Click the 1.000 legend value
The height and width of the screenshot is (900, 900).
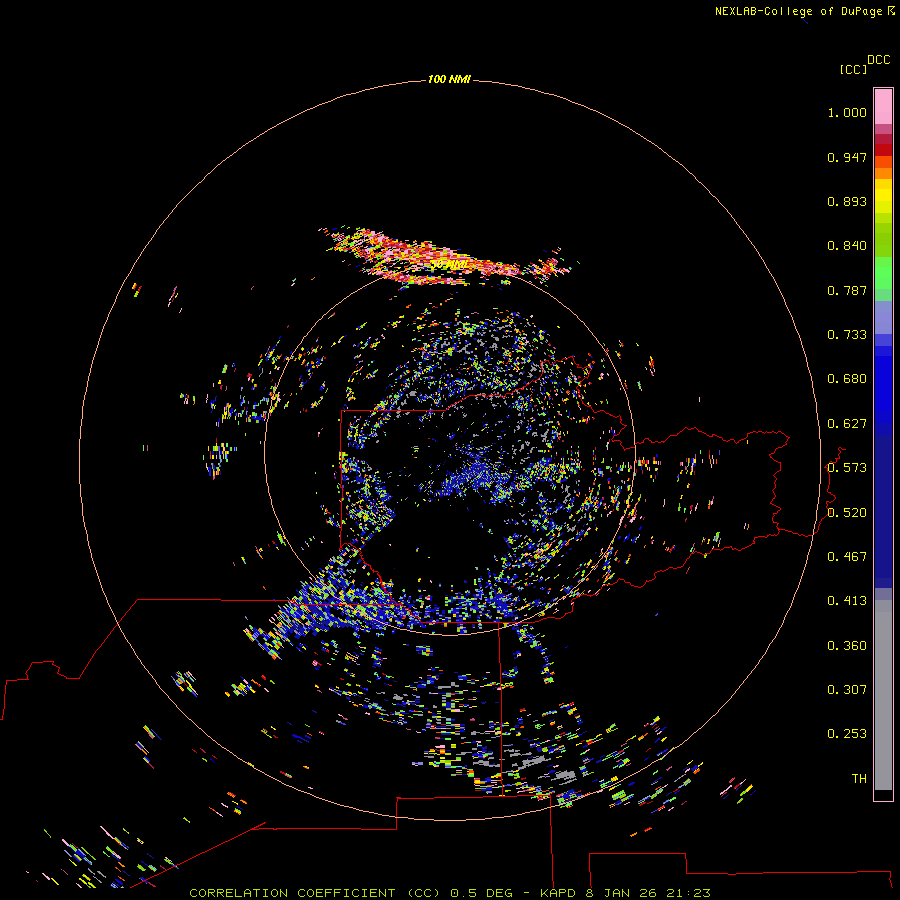[847, 113]
